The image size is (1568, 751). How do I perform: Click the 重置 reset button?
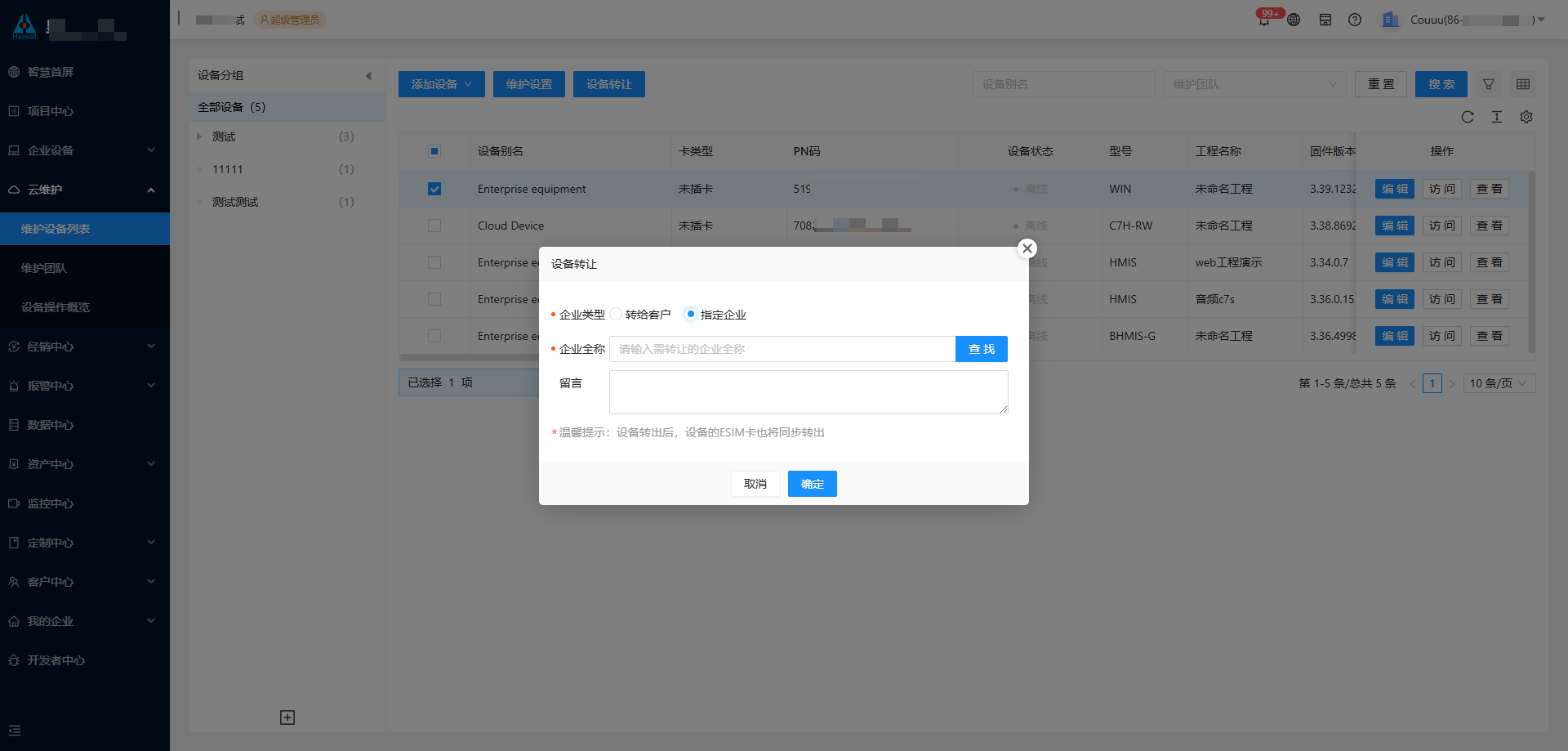1381,84
